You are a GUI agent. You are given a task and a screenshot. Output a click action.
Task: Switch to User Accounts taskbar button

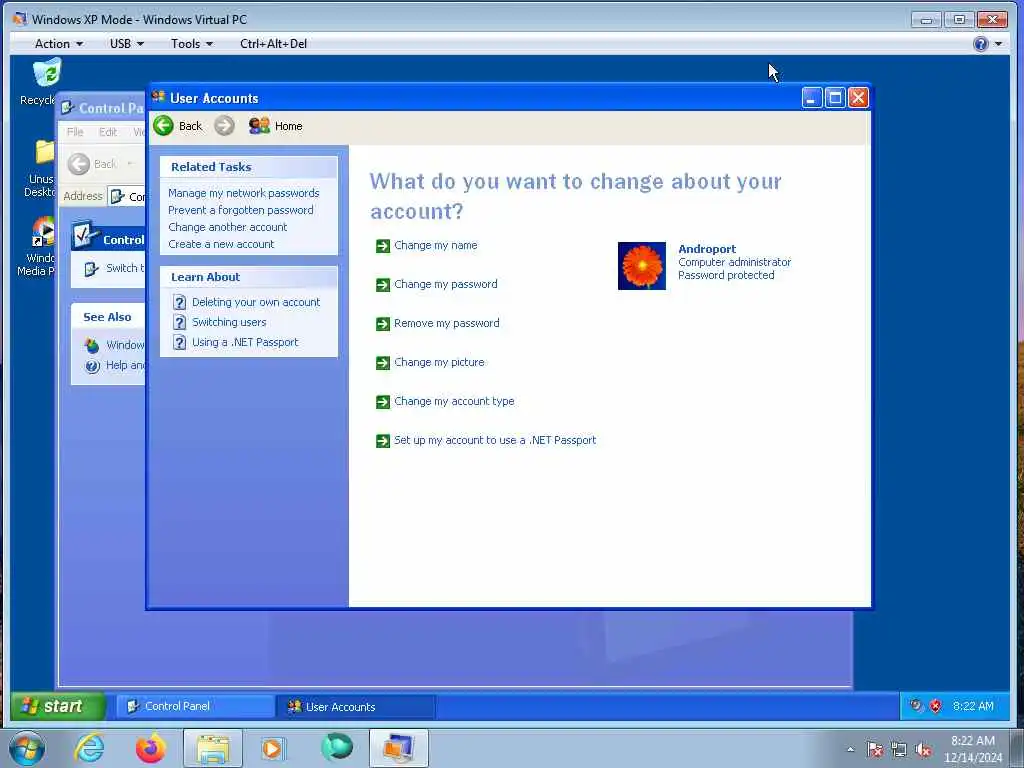point(356,707)
